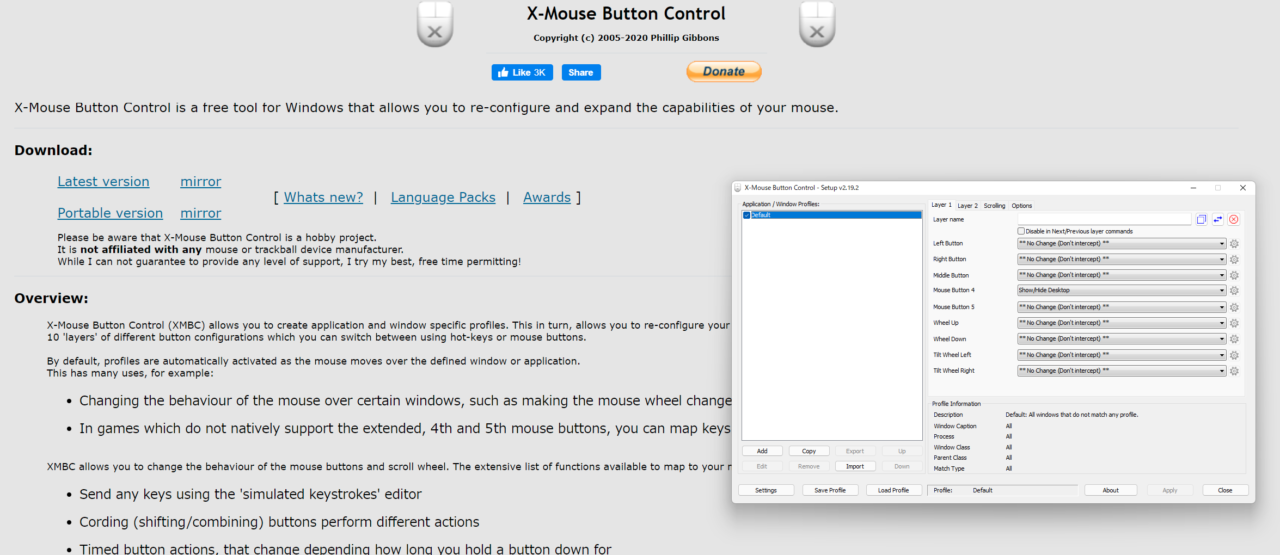The height and width of the screenshot is (555, 1280).
Task: Open the Left Button action dropdown
Action: pyautogui.click(x=1122, y=243)
